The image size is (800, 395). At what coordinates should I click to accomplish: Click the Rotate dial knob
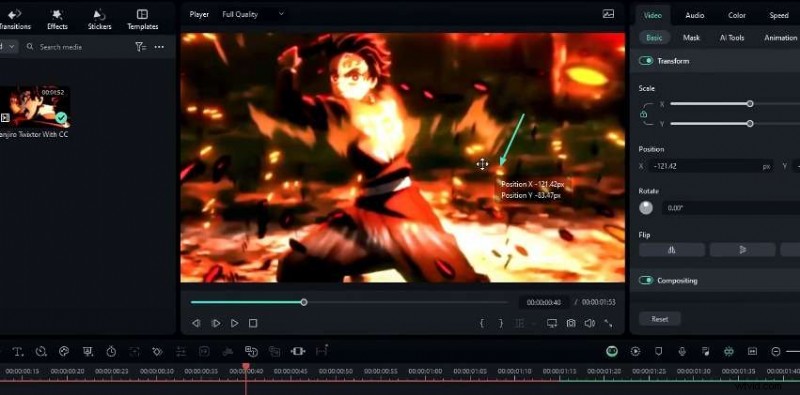coord(646,208)
